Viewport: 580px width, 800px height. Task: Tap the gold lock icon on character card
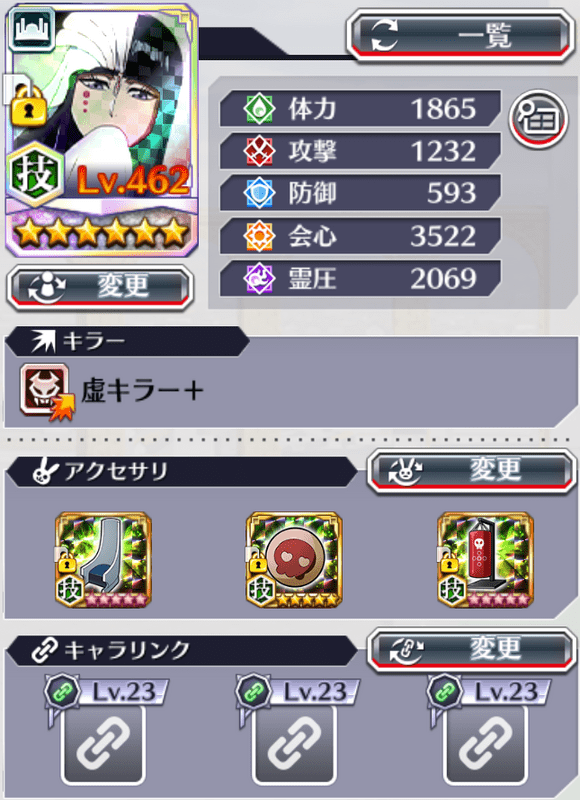coord(29,106)
